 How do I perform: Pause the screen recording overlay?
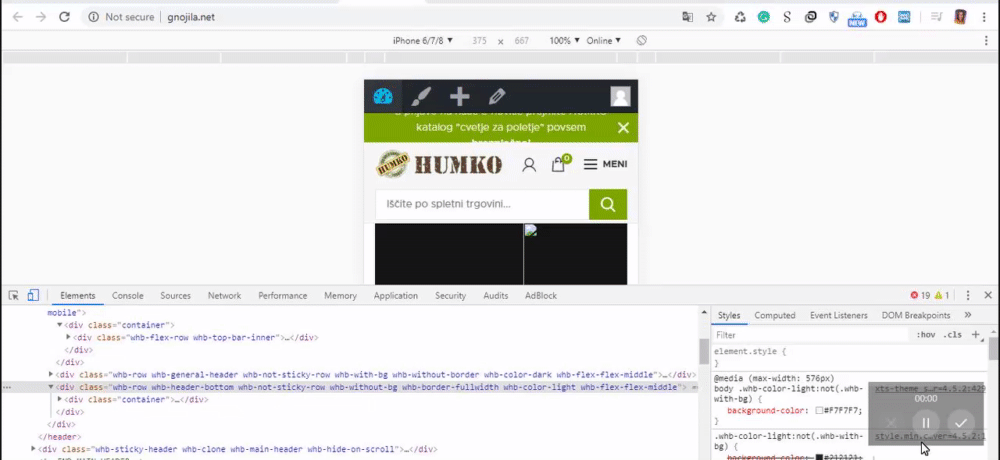tap(926, 422)
